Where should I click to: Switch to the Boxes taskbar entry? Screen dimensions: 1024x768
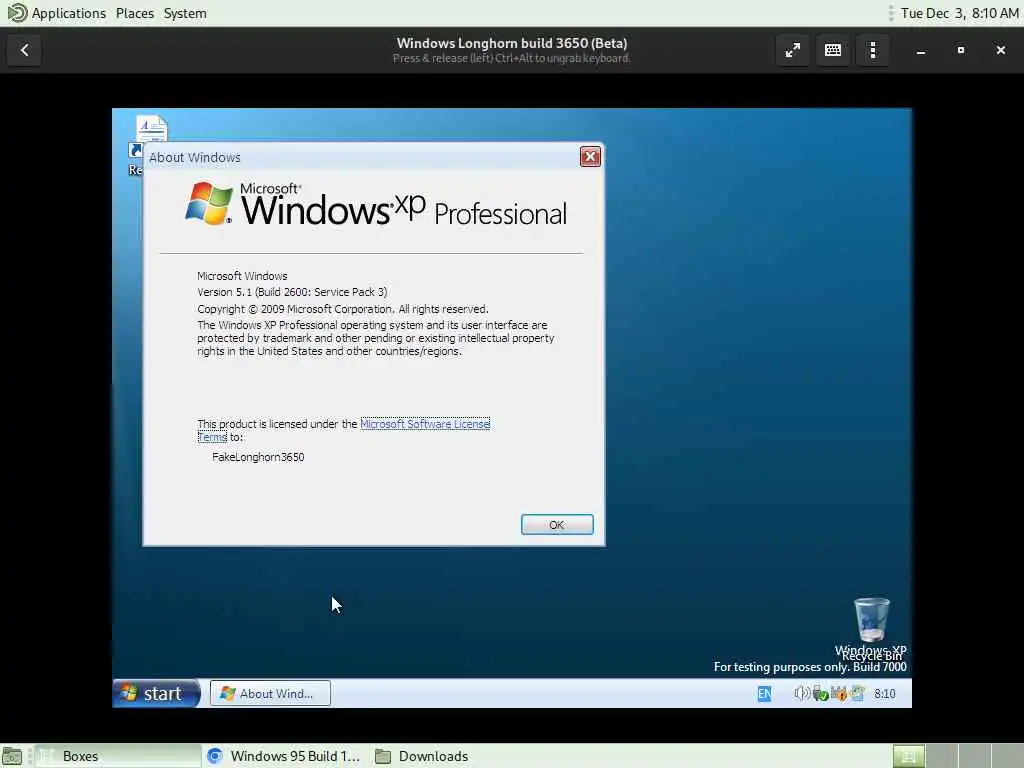tap(118, 756)
